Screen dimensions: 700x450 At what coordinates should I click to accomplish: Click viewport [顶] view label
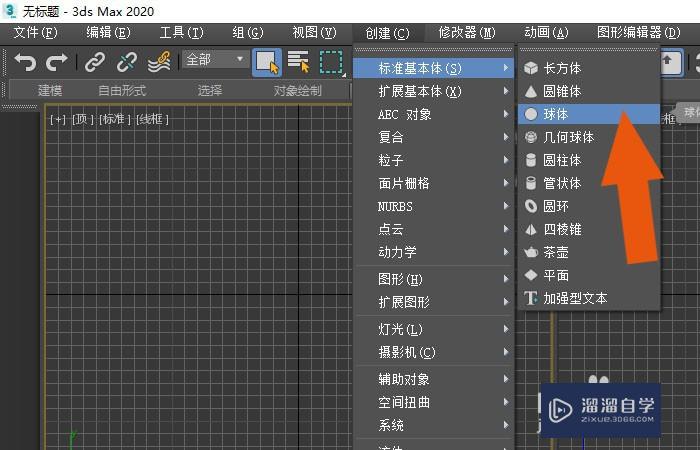tap(83, 119)
